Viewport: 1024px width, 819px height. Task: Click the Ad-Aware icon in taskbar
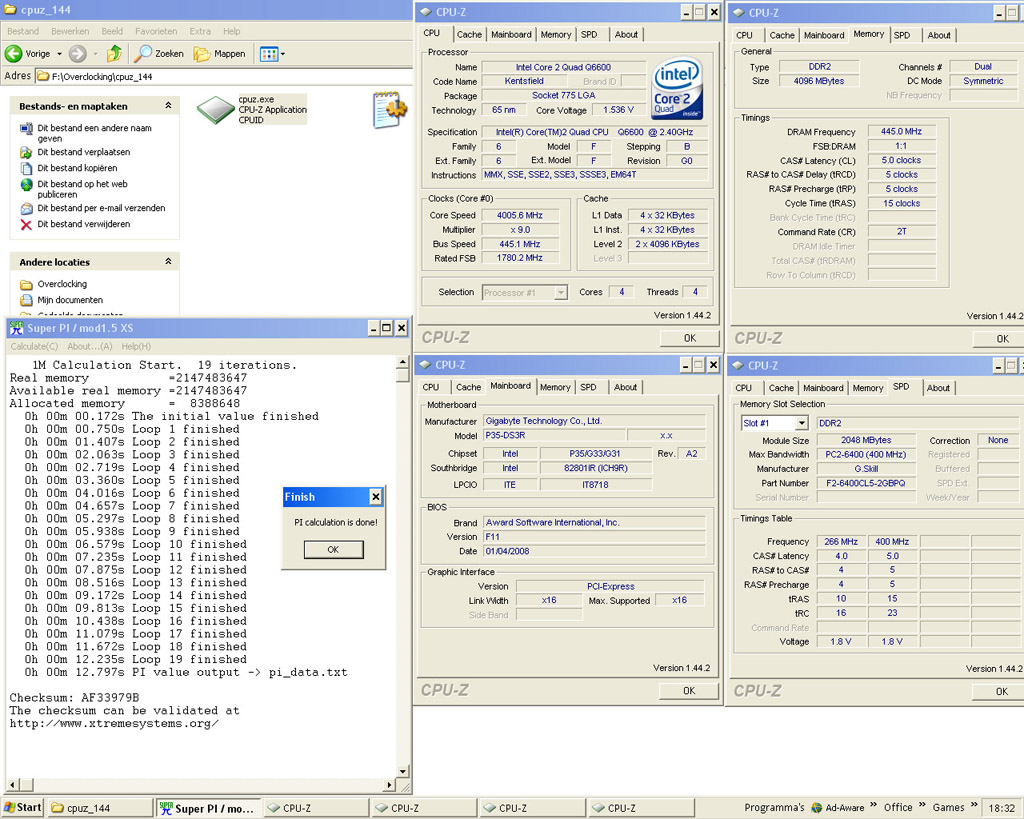point(816,808)
